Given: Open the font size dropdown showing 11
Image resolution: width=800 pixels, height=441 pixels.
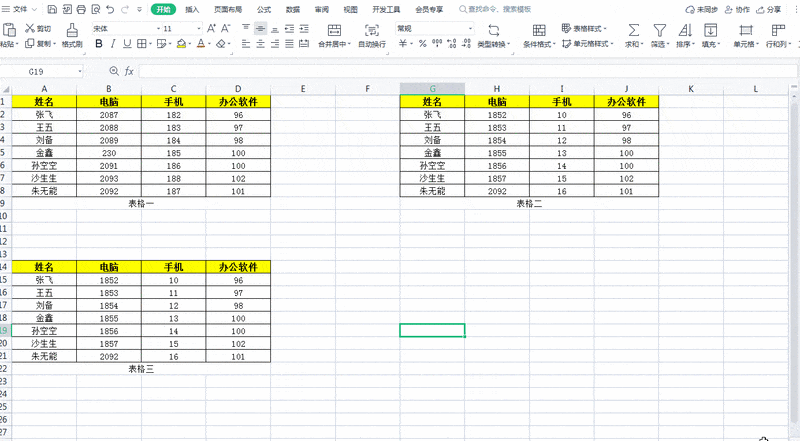Looking at the screenshot, I should tap(199, 29).
